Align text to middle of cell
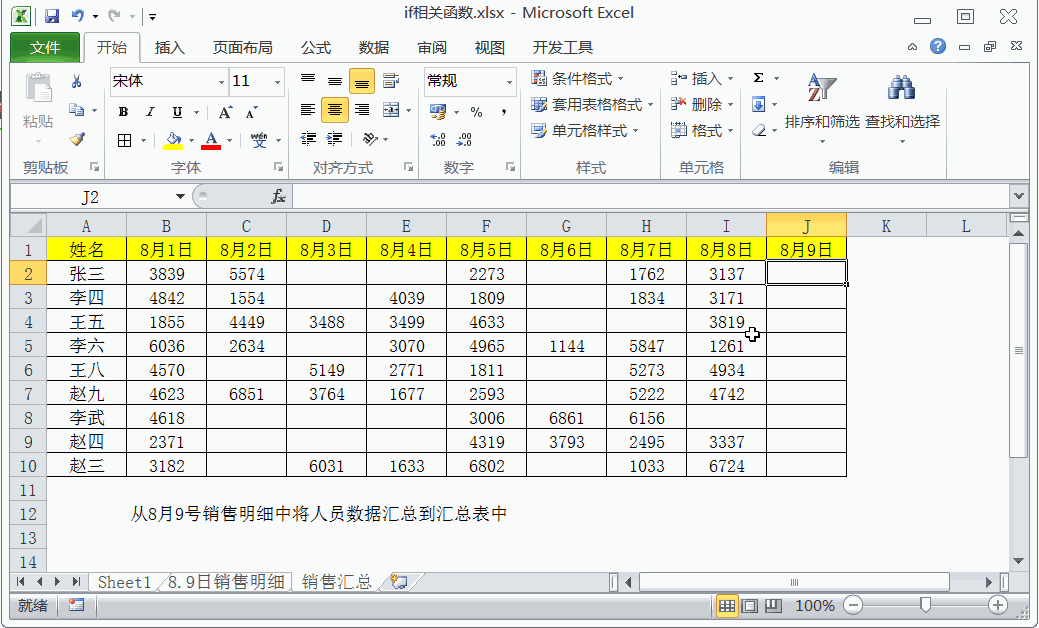The image size is (1039, 628). point(335,81)
